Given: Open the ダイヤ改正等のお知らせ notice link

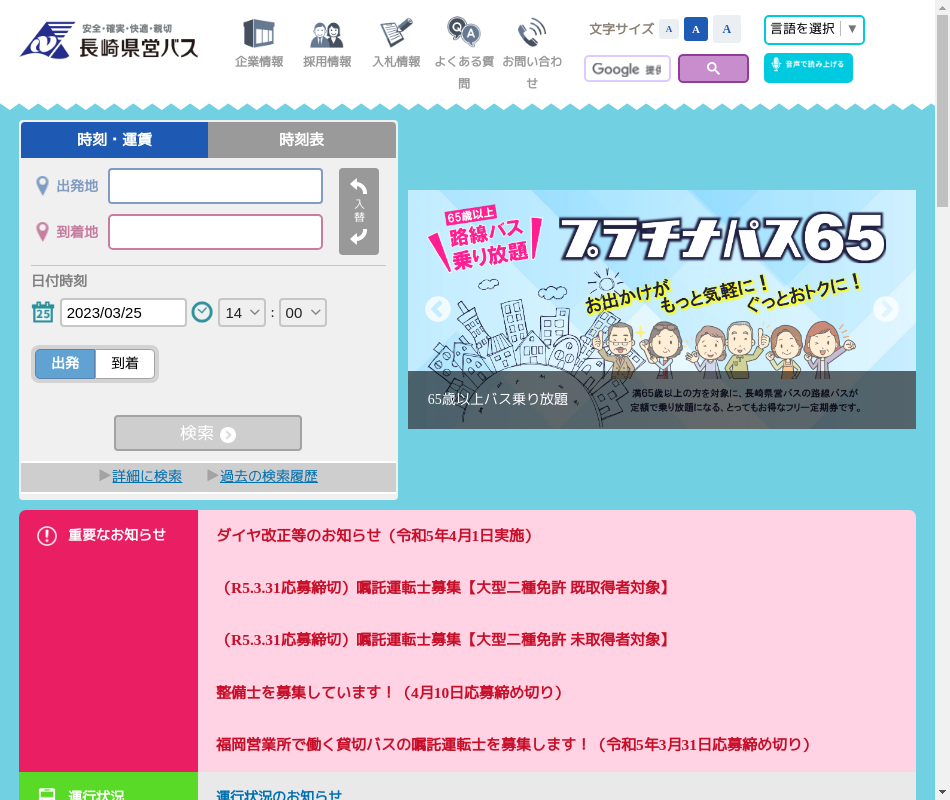Looking at the screenshot, I should click(x=375, y=535).
